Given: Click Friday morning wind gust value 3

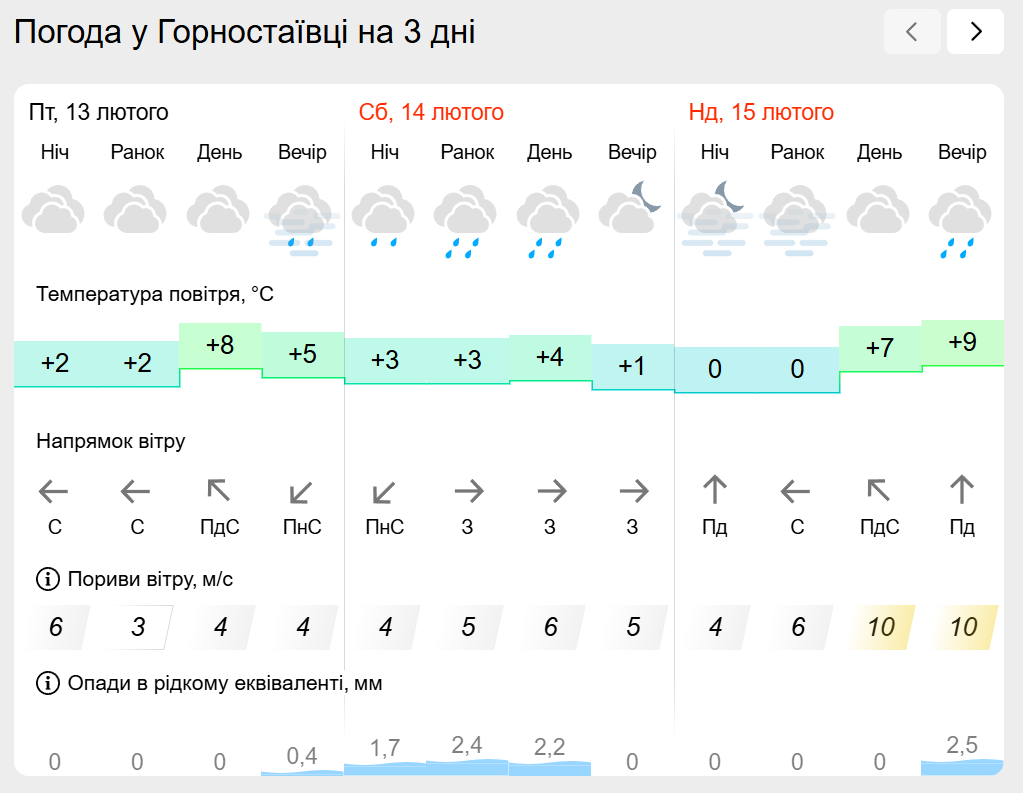Looking at the screenshot, I should (x=138, y=628).
